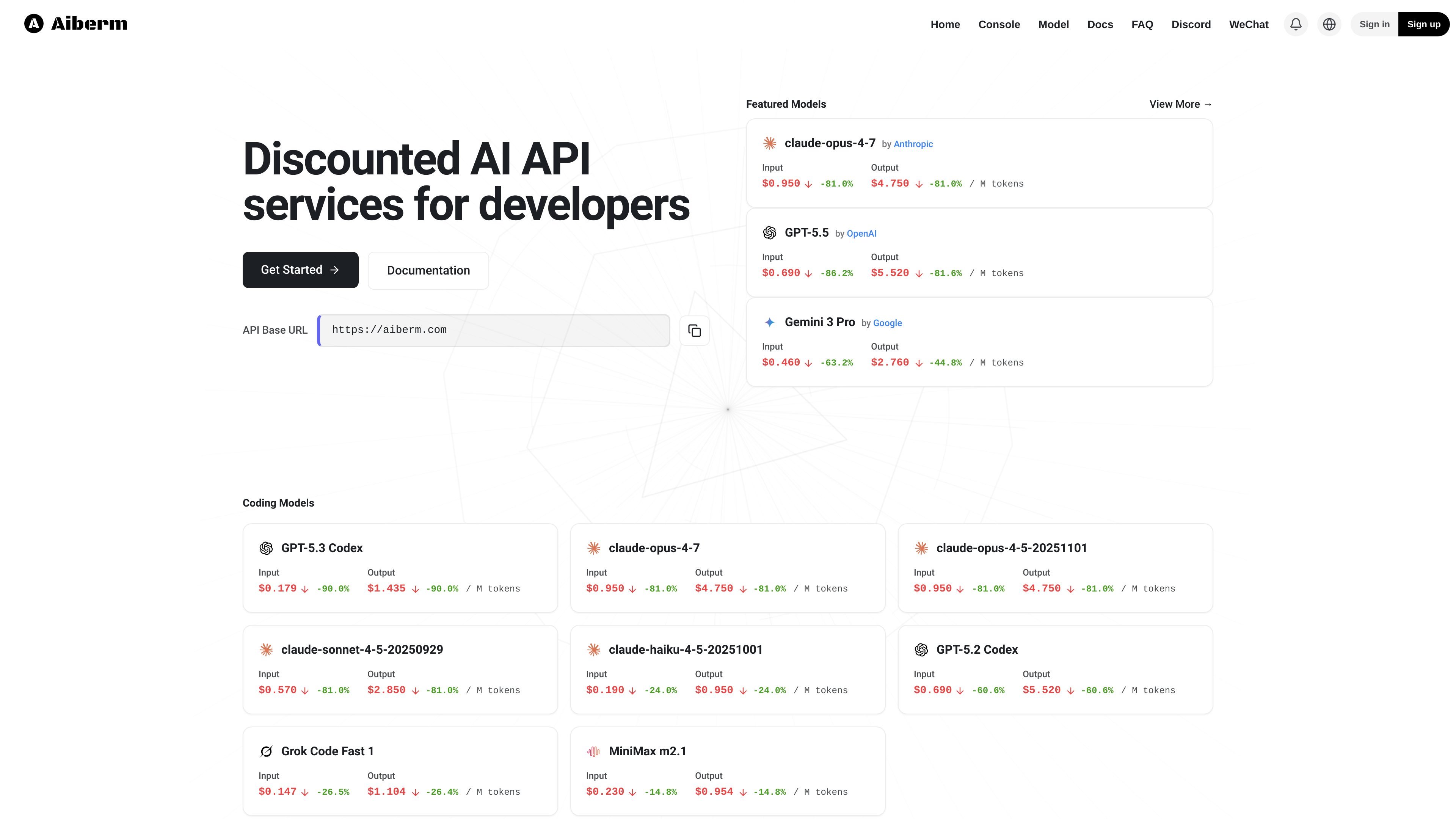
Task: Open the Docs page
Action: point(1100,24)
